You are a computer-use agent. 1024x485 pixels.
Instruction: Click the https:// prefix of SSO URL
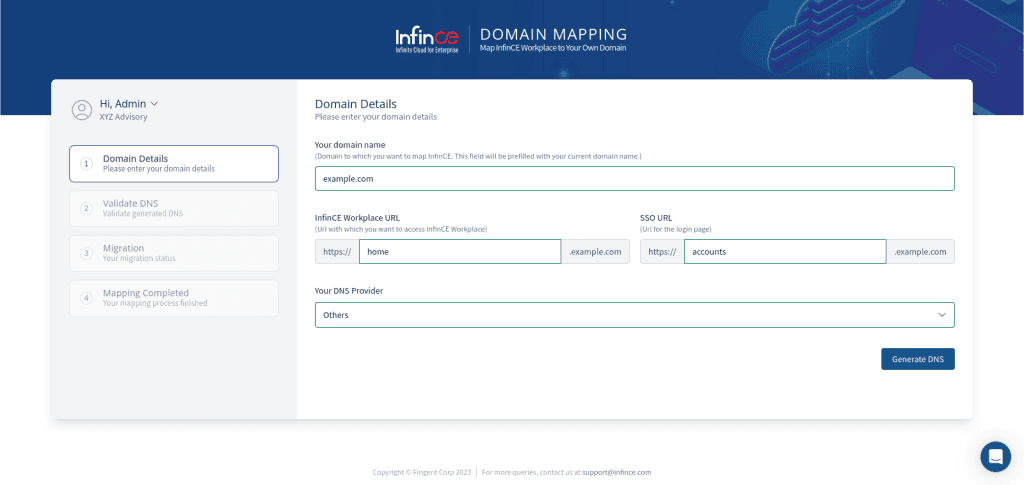pyautogui.click(x=662, y=251)
